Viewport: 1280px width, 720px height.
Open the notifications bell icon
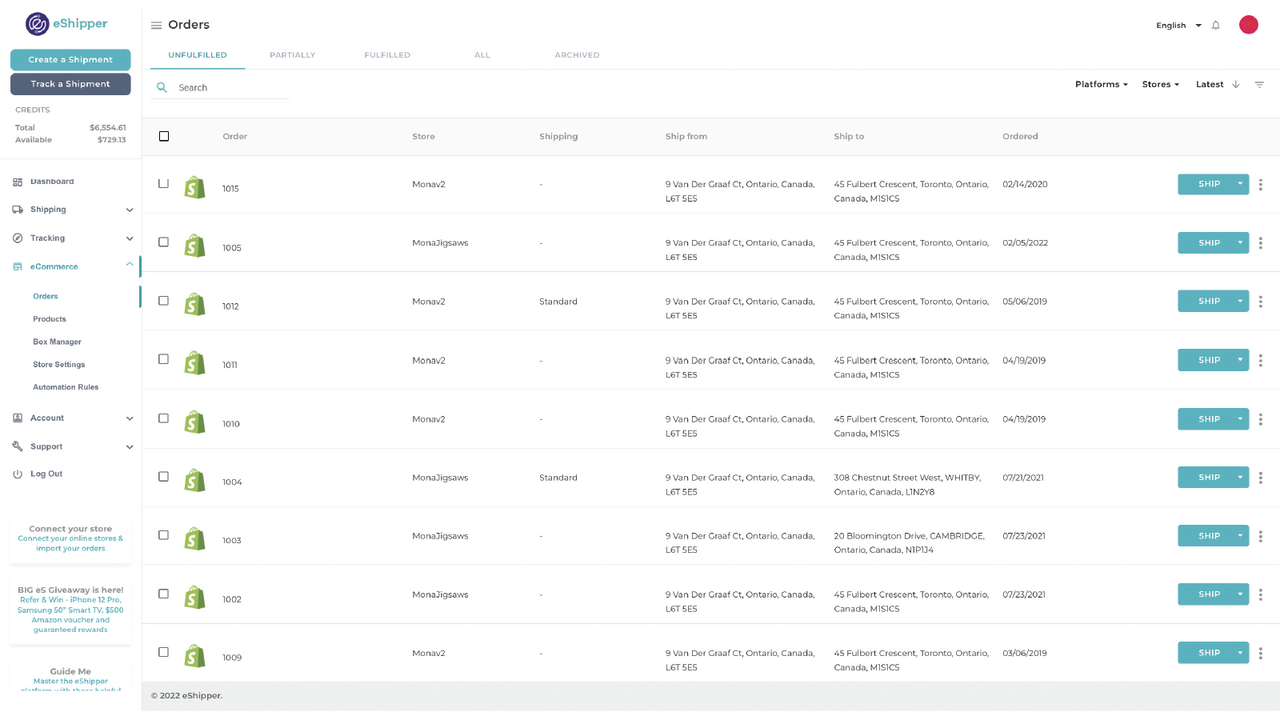[x=1216, y=25]
